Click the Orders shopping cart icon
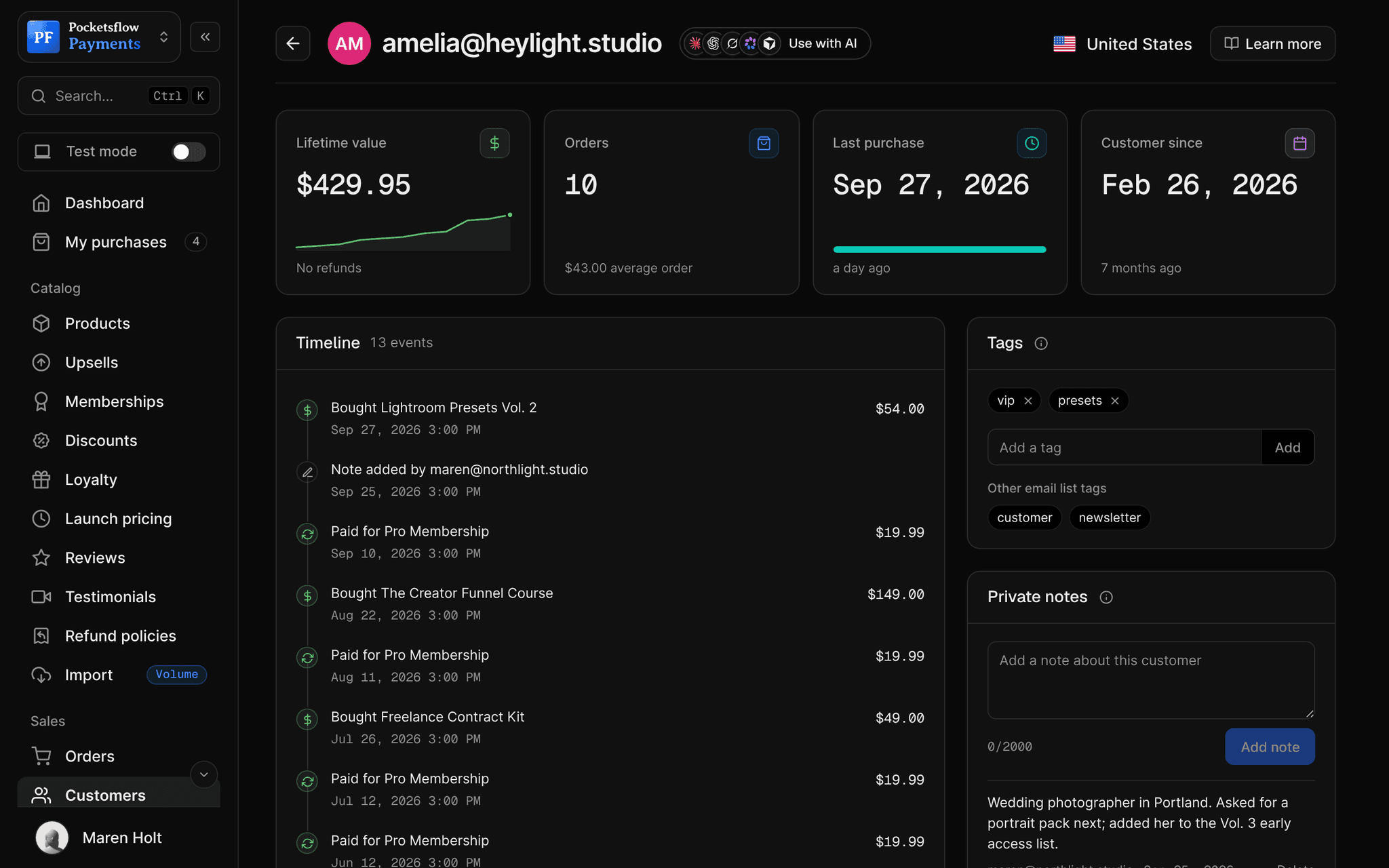Viewport: 1389px width, 868px height. click(x=41, y=756)
